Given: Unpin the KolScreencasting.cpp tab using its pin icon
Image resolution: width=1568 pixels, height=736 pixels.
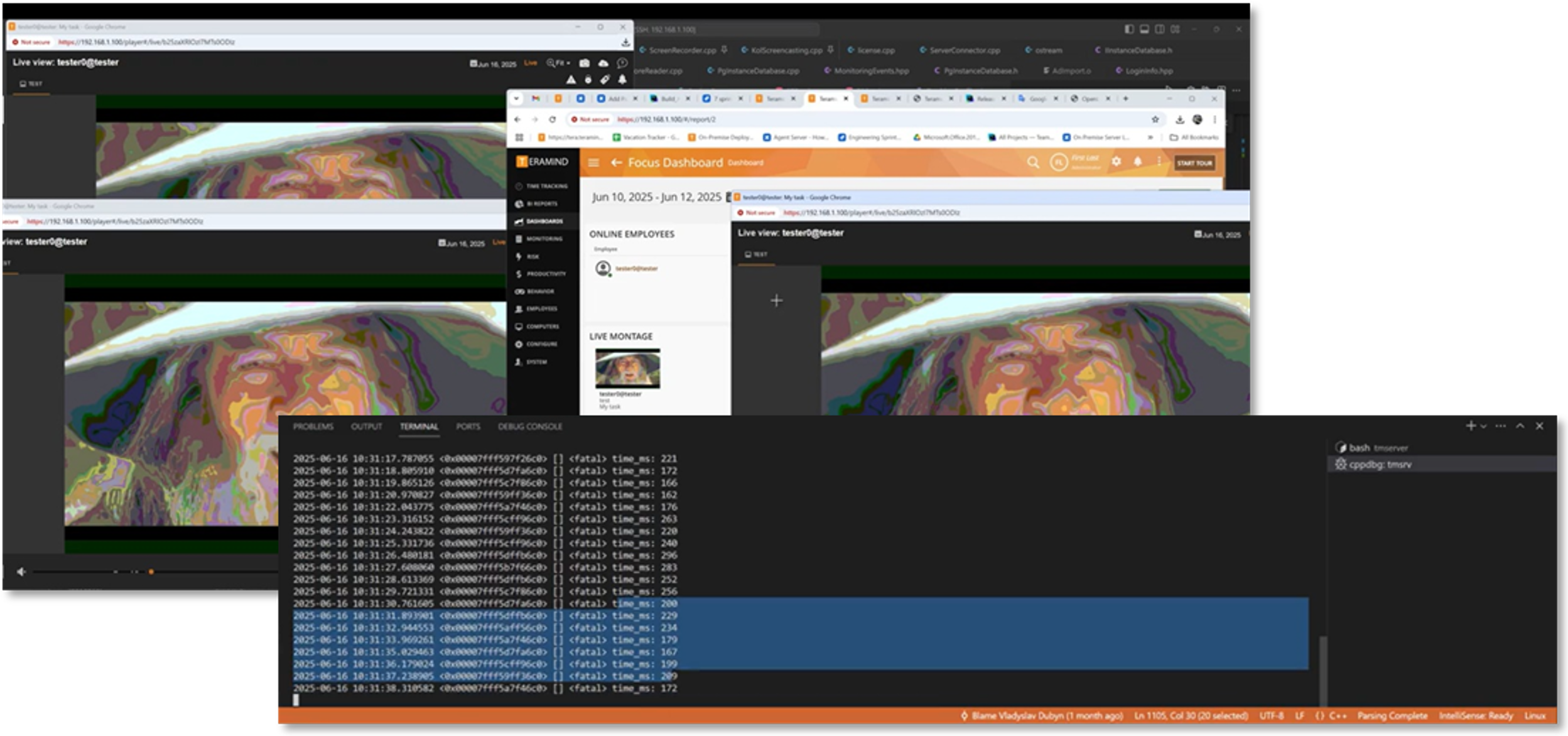Looking at the screenshot, I should pos(830,49).
